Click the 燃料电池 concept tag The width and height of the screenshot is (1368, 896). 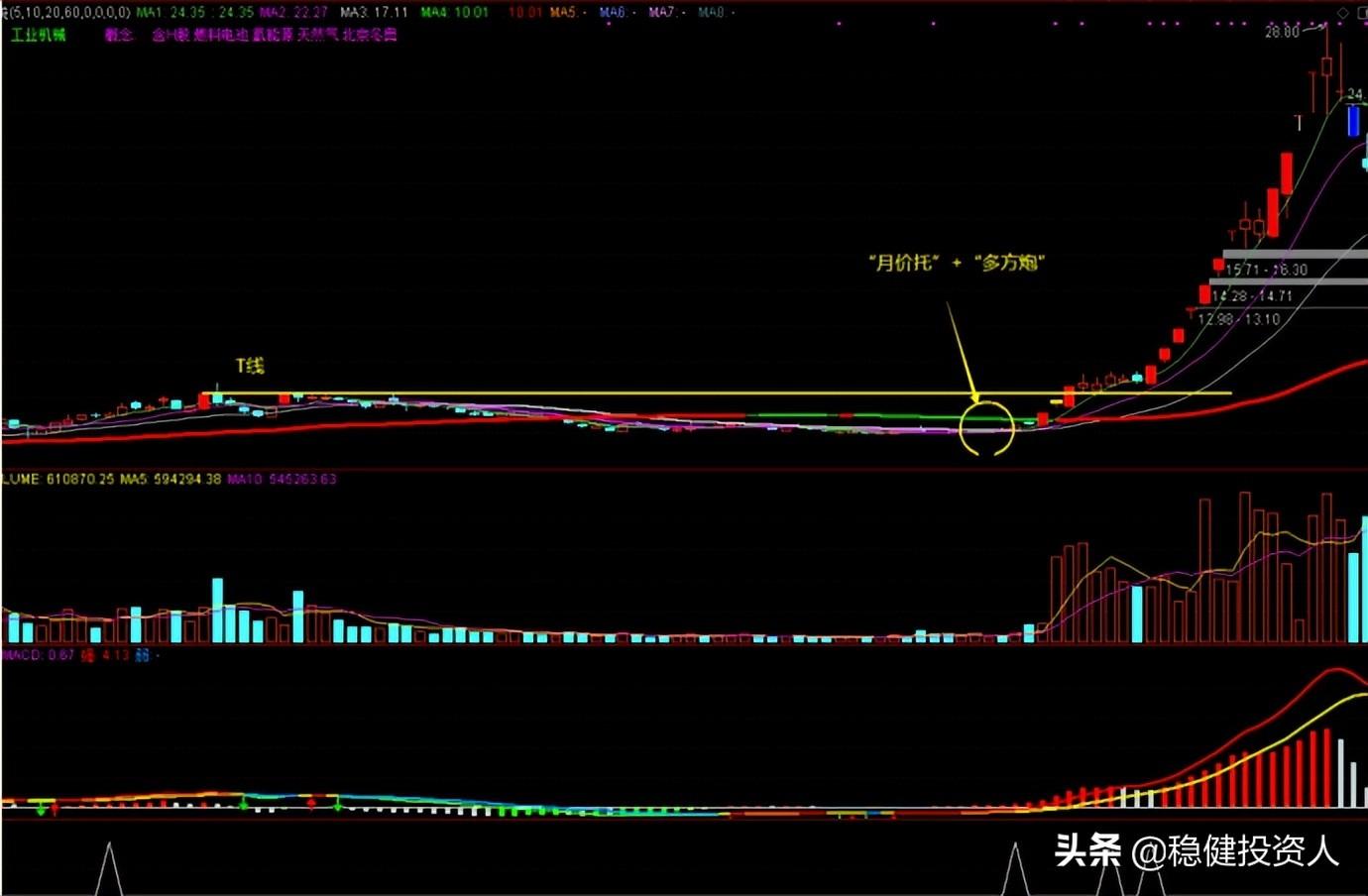220,35
